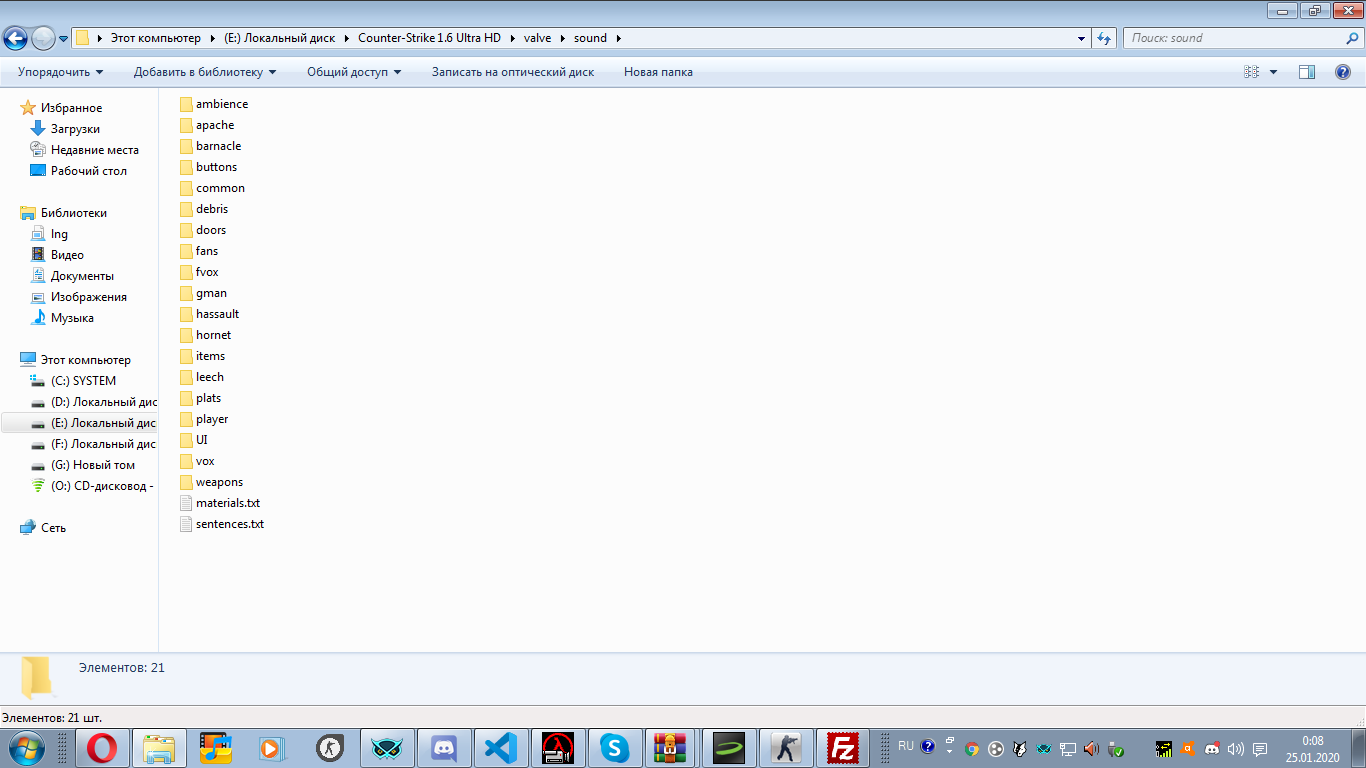Expand the sound breadcrumb arrow

click(x=618, y=39)
